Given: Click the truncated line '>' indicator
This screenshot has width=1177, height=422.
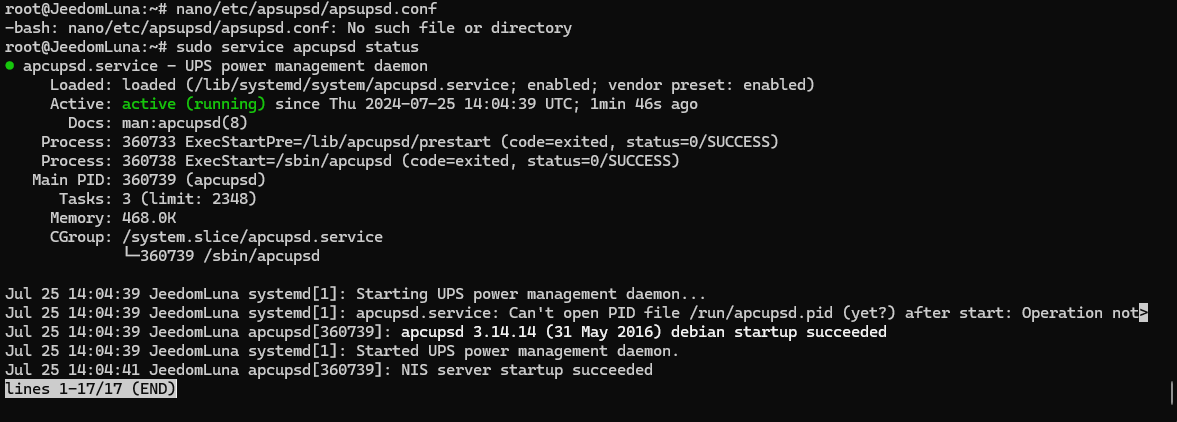Looking at the screenshot, I should click(x=1143, y=313).
